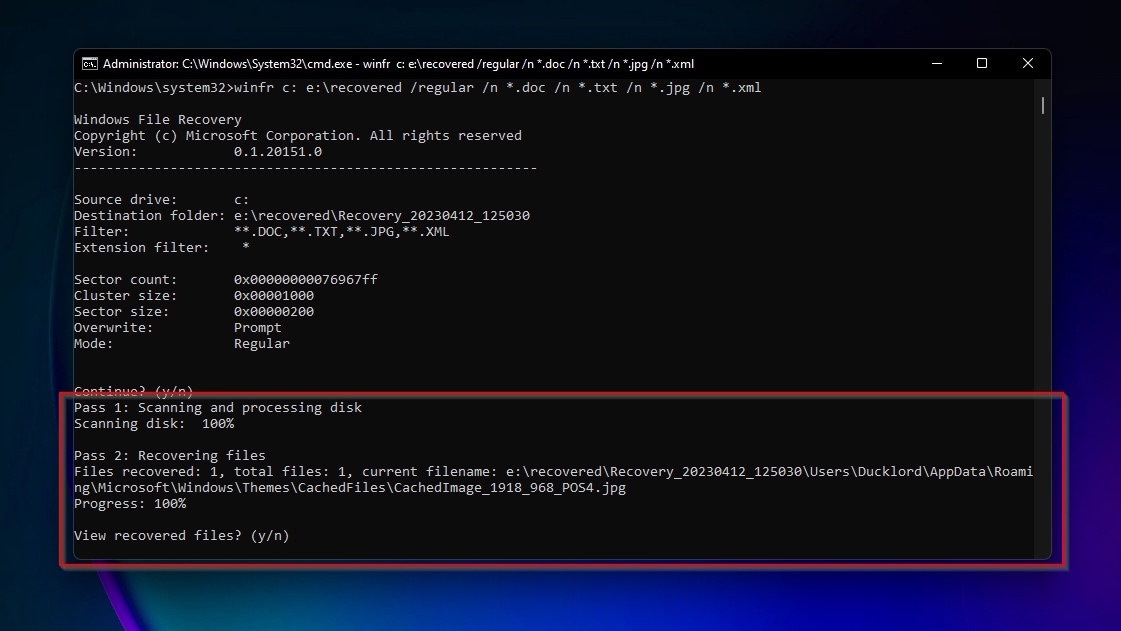Click the CachedImage_1918_968_POS4.jpg filename
This screenshot has width=1121, height=631.
[510, 488]
